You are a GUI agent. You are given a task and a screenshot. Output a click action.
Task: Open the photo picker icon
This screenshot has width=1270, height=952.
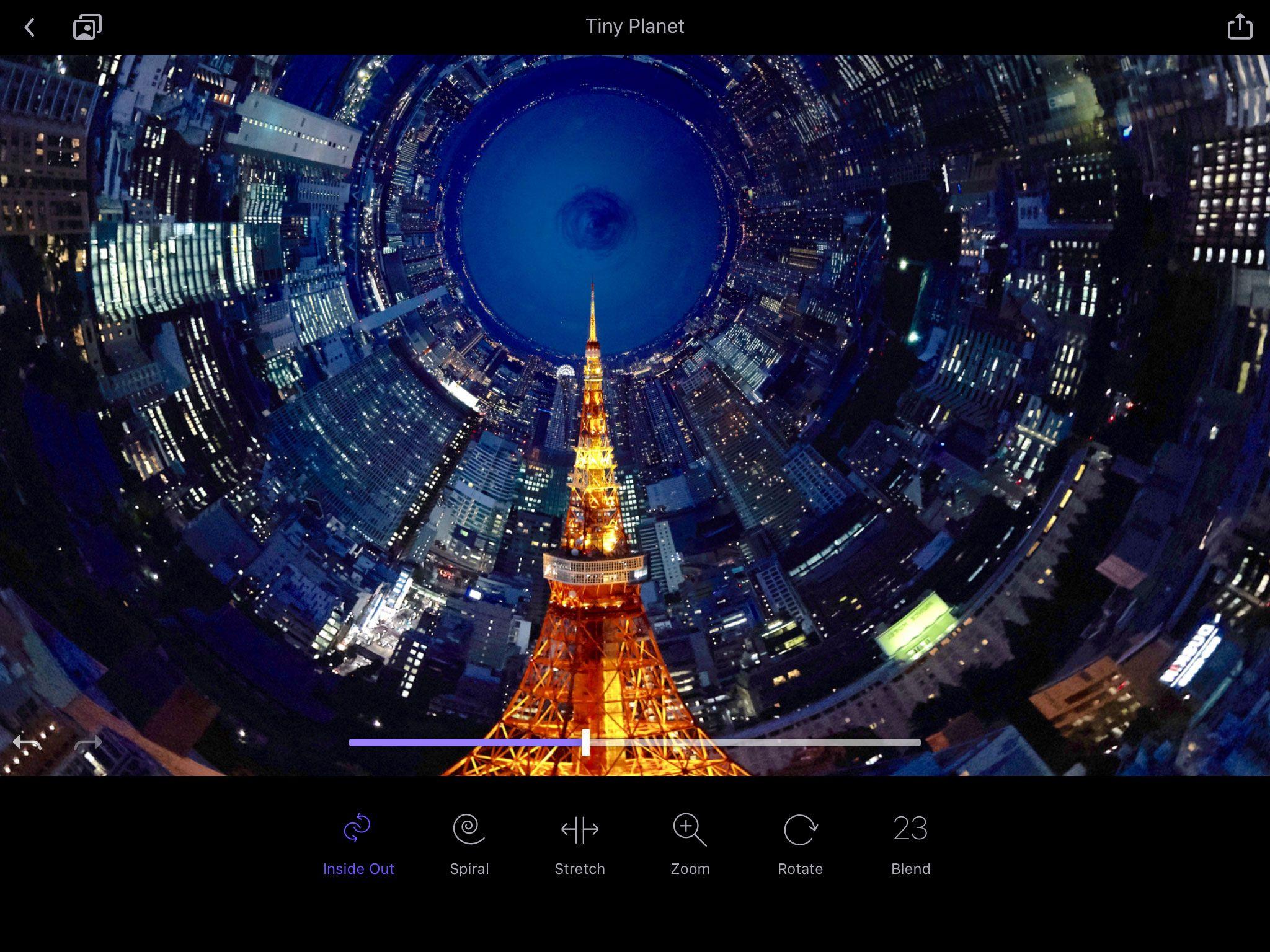pyautogui.click(x=87, y=26)
